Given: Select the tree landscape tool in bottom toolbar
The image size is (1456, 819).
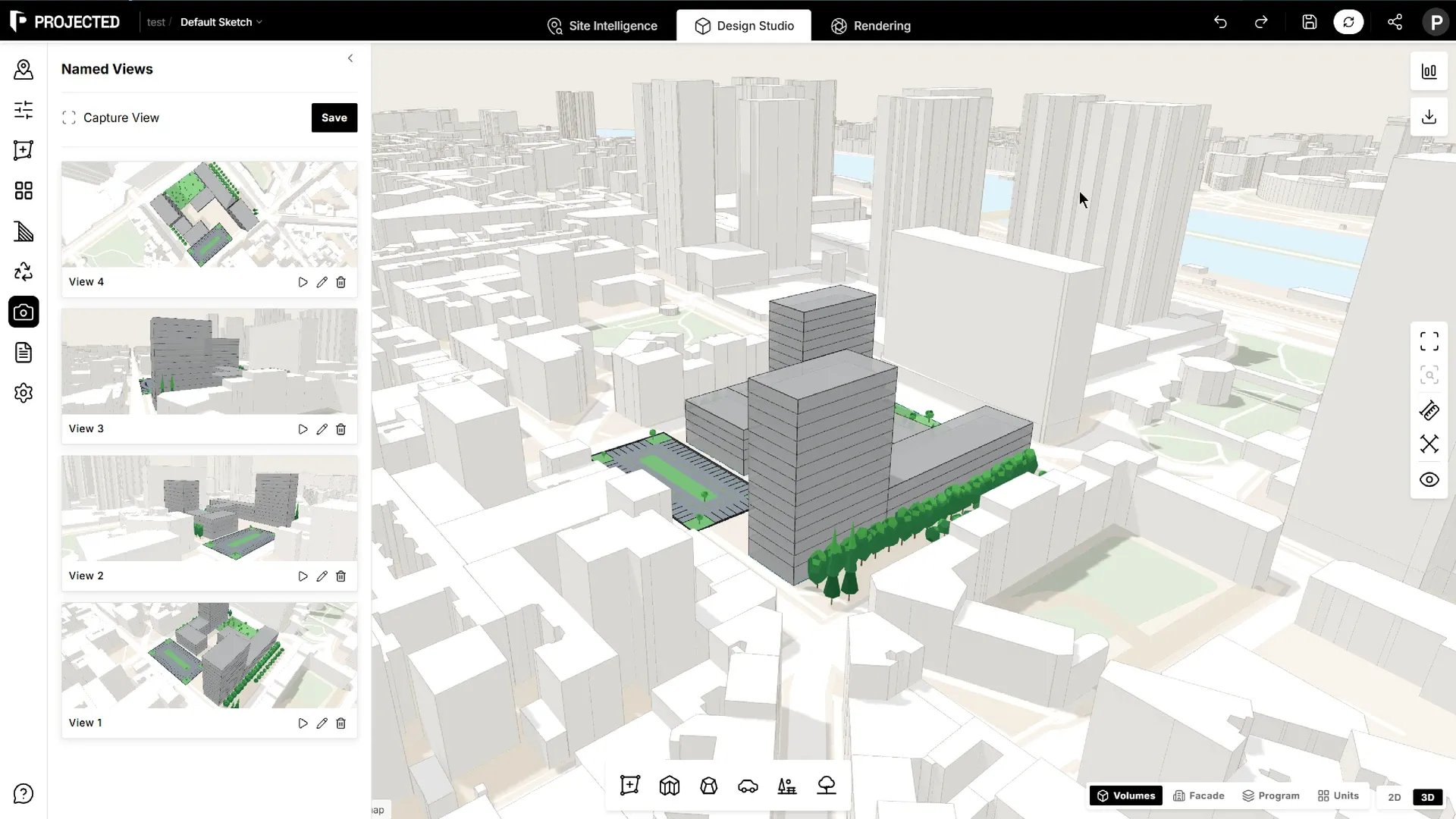Looking at the screenshot, I should coord(827,786).
